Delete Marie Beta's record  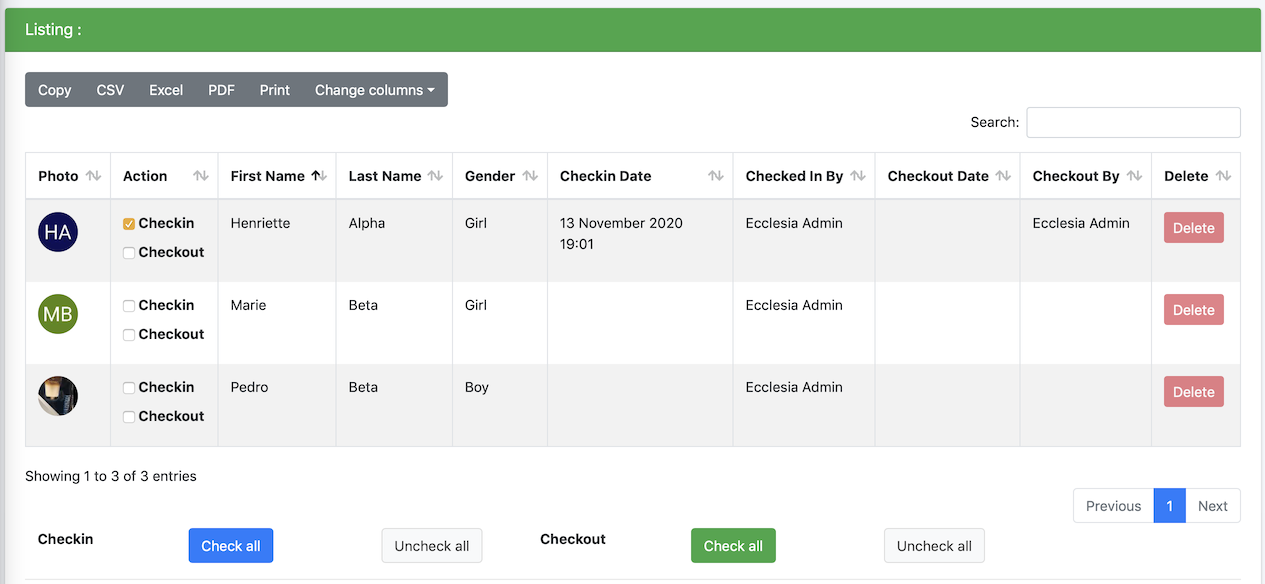1193,310
